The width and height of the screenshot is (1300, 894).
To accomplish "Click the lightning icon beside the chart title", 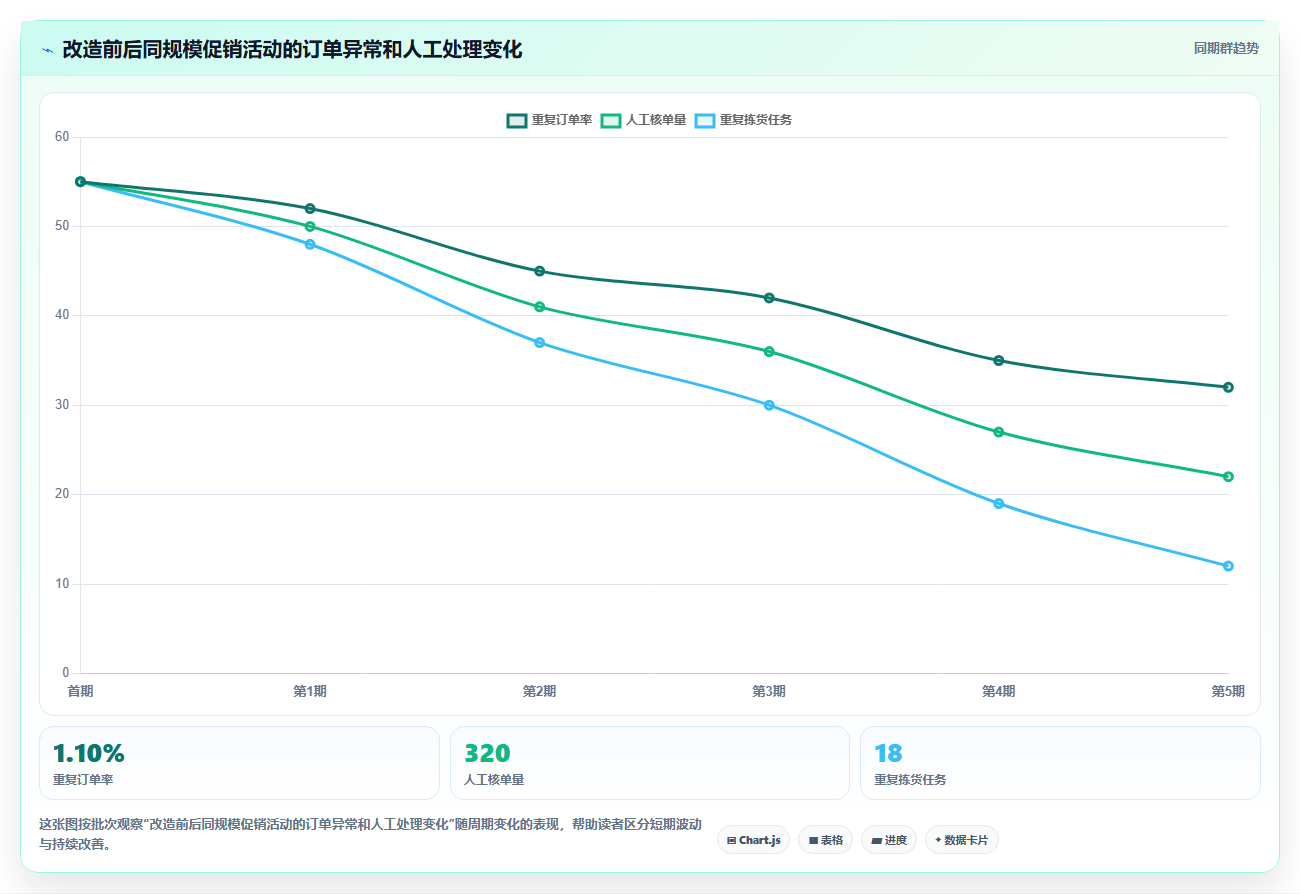I will pos(48,50).
